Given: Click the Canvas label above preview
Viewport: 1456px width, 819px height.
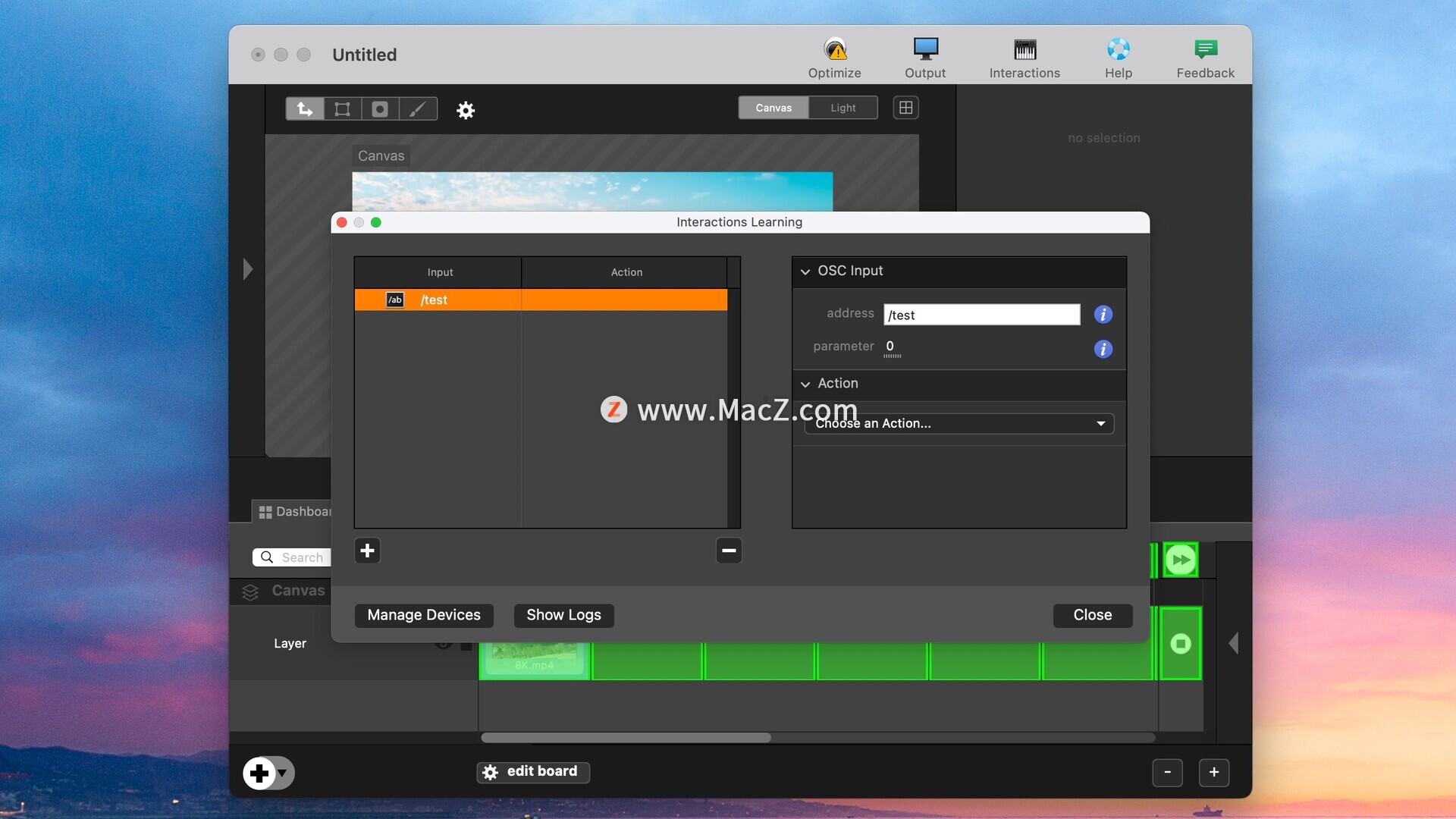Looking at the screenshot, I should [381, 155].
